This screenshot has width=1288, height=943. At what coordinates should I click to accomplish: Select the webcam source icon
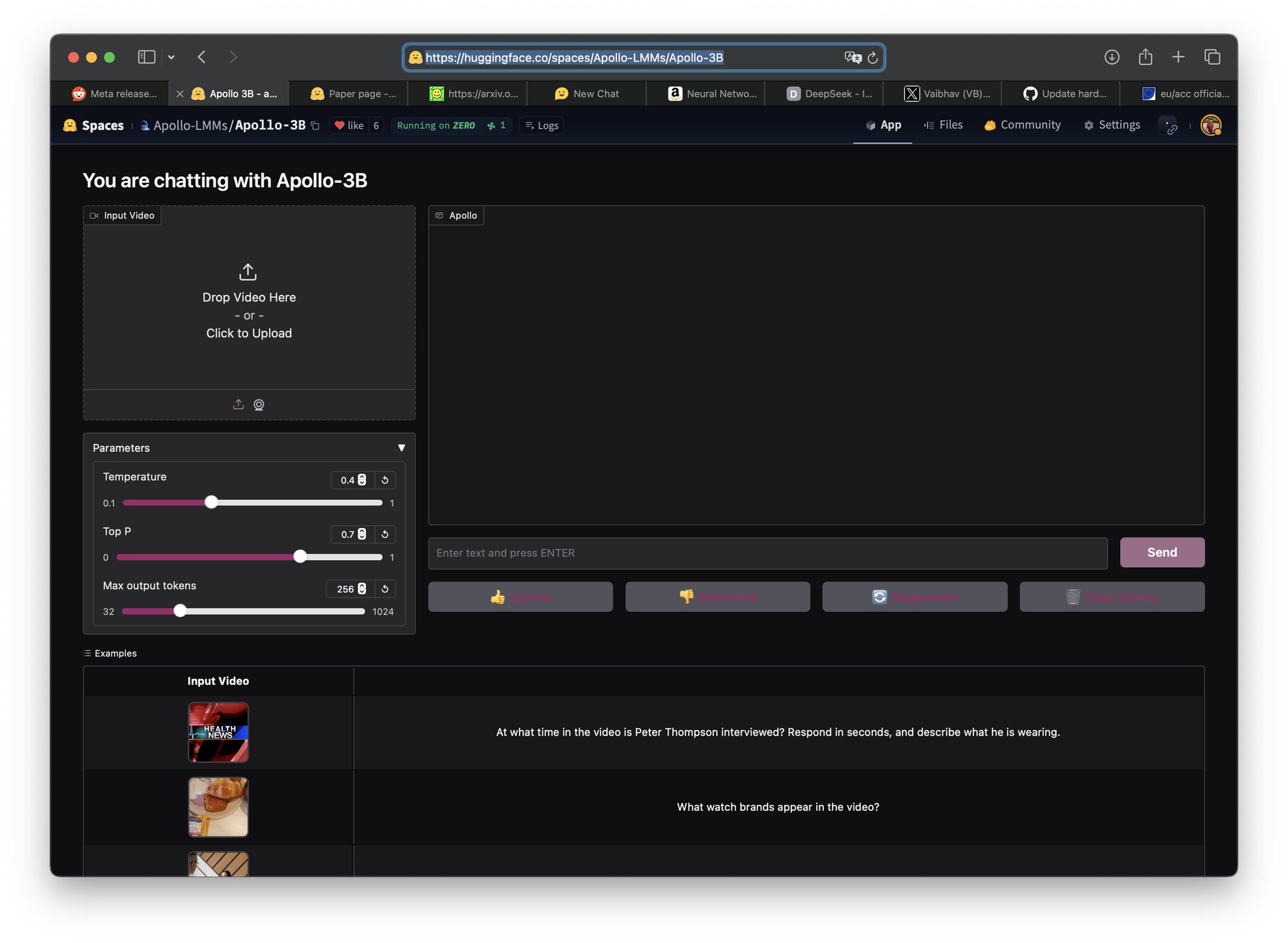pyautogui.click(x=258, y=405)
